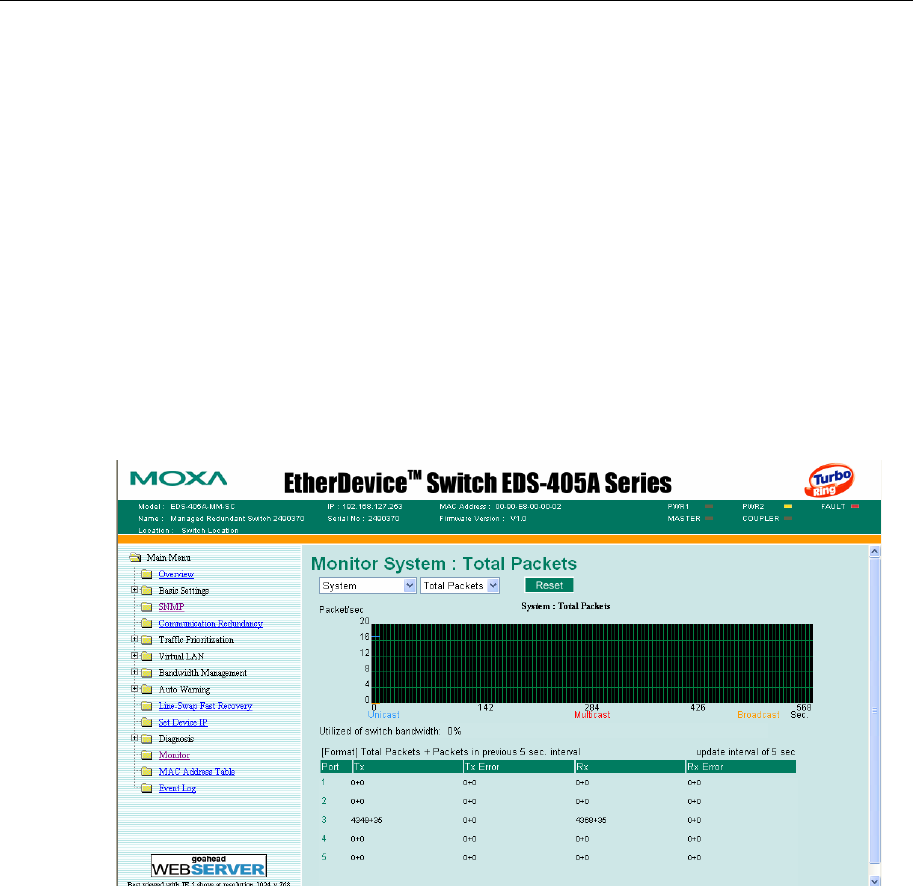Click port 3 Rx value 4369+35
The width and height of the screenshot is (913, 886).
(591, 820)
